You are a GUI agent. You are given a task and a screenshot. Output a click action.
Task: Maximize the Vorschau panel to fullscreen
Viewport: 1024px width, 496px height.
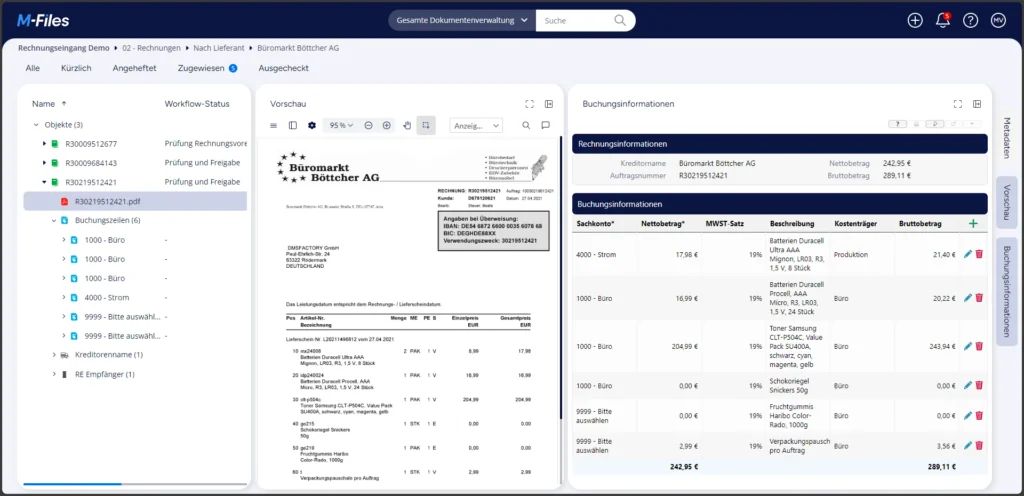pos(530,104)
